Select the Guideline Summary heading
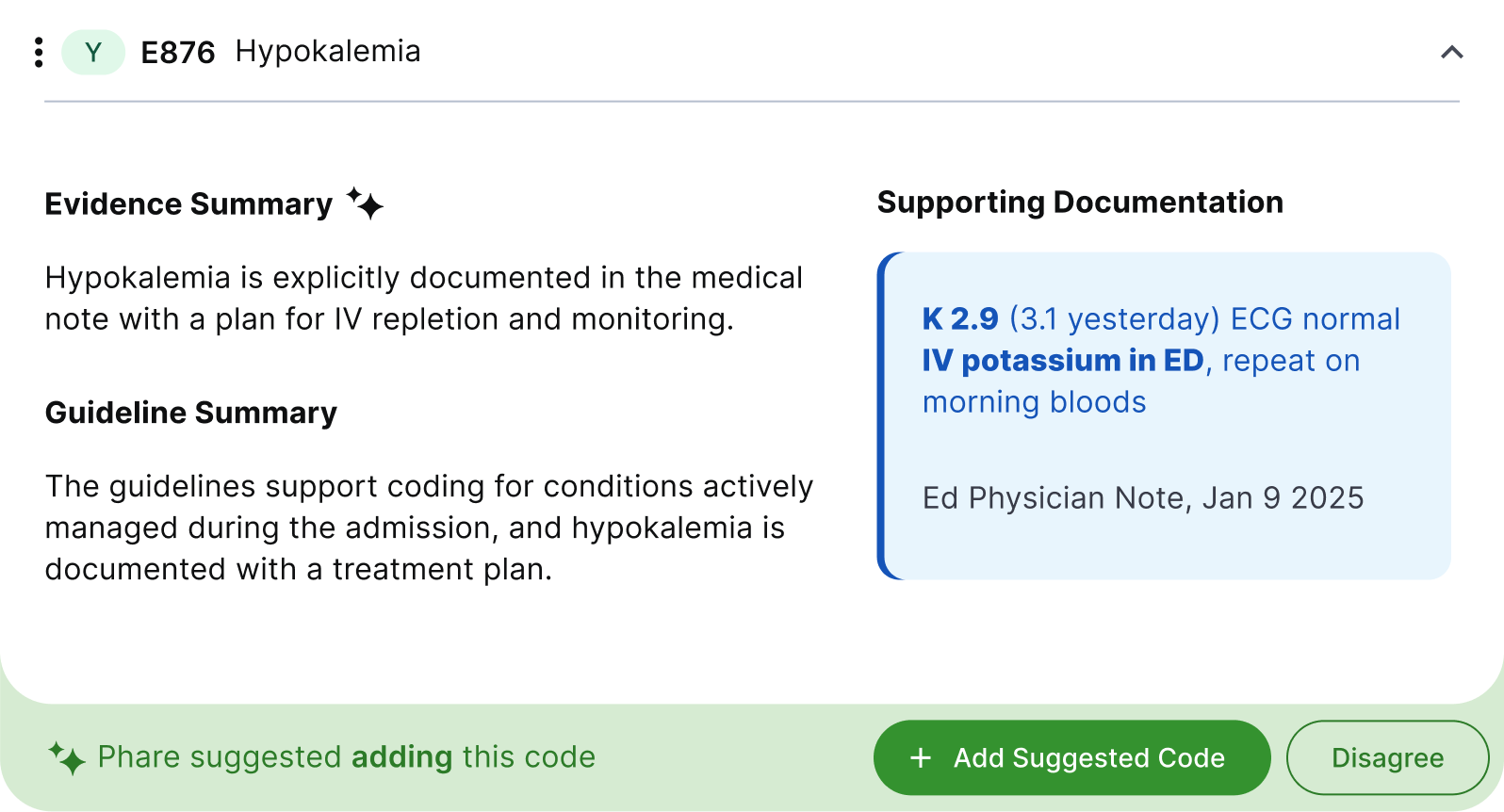The height and width of the screenshot is (812, 1504). pyautogui.click(x=191, y=413)
